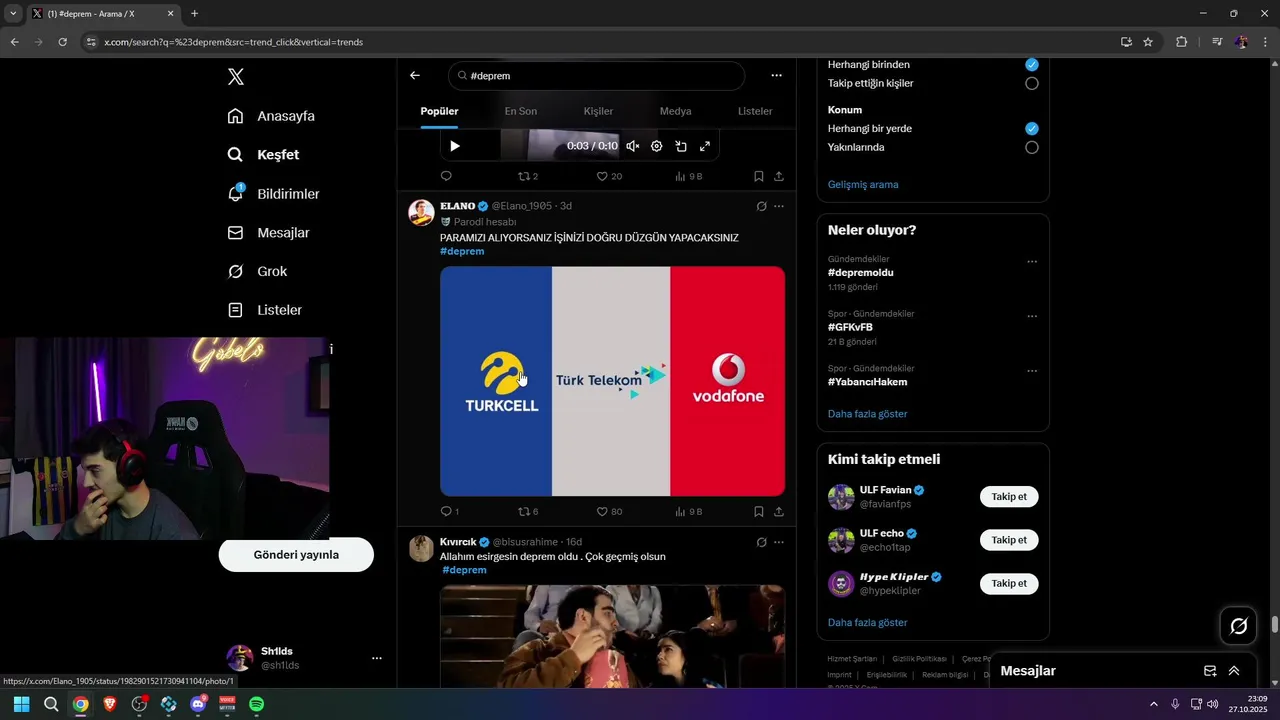Viewport: 1280px width, 720px height.
Task: Show more follow suggestions link
Action: tap(868, 622)
